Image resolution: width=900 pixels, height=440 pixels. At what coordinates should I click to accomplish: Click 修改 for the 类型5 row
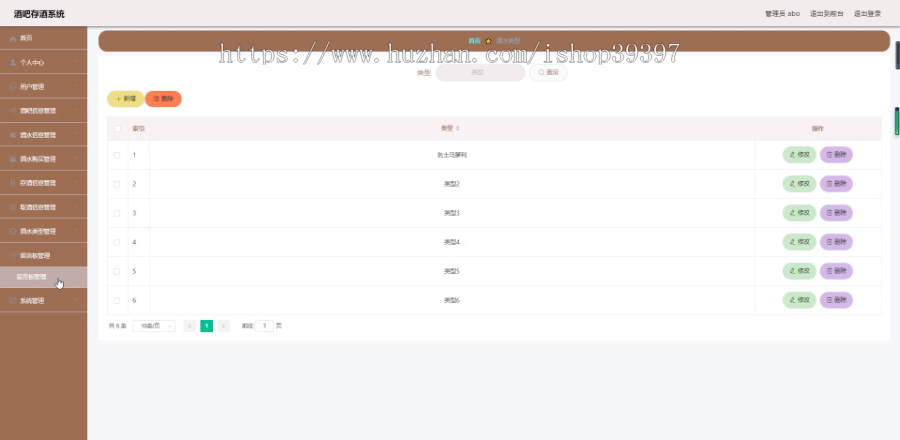(799, 271)
